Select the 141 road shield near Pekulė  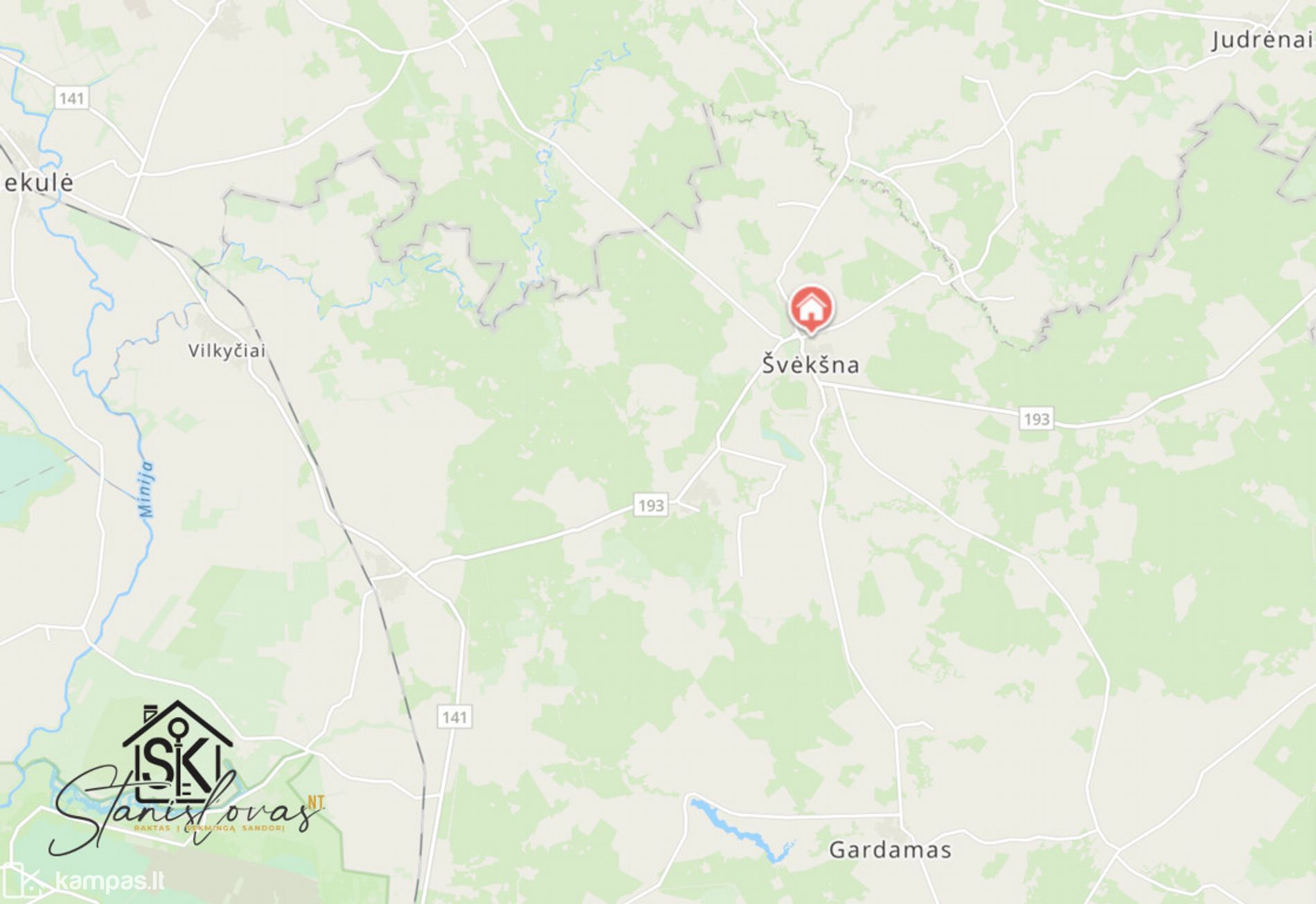pyautogui.click(x=71, y=98)
